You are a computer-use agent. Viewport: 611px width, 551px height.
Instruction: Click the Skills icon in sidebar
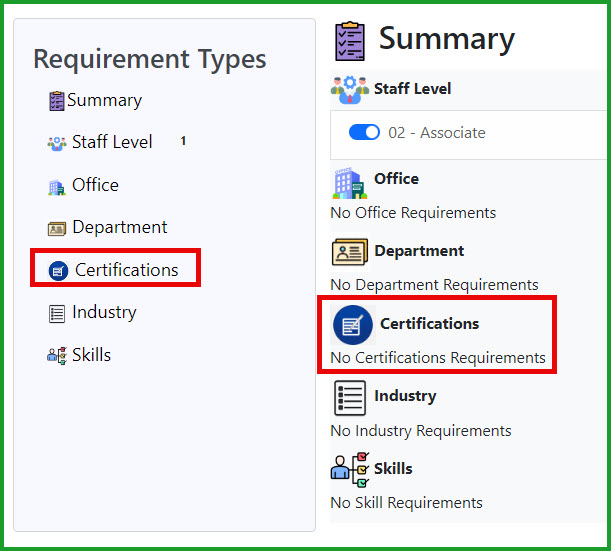(57, 355)
